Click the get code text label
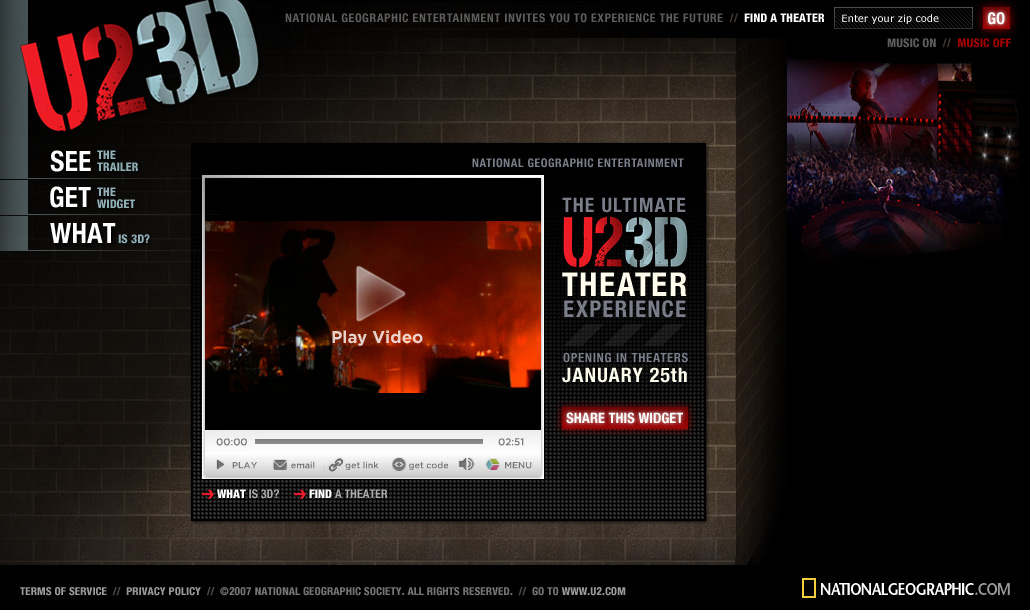Viewport: 1030px width, 610px height. click(x=428, y=465)
